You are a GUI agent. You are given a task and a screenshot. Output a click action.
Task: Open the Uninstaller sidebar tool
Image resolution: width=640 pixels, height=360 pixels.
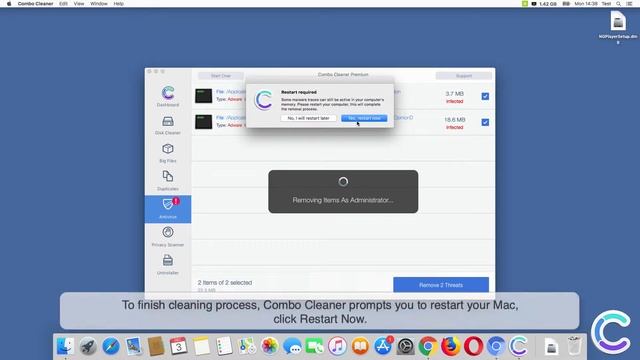point(168,264)
